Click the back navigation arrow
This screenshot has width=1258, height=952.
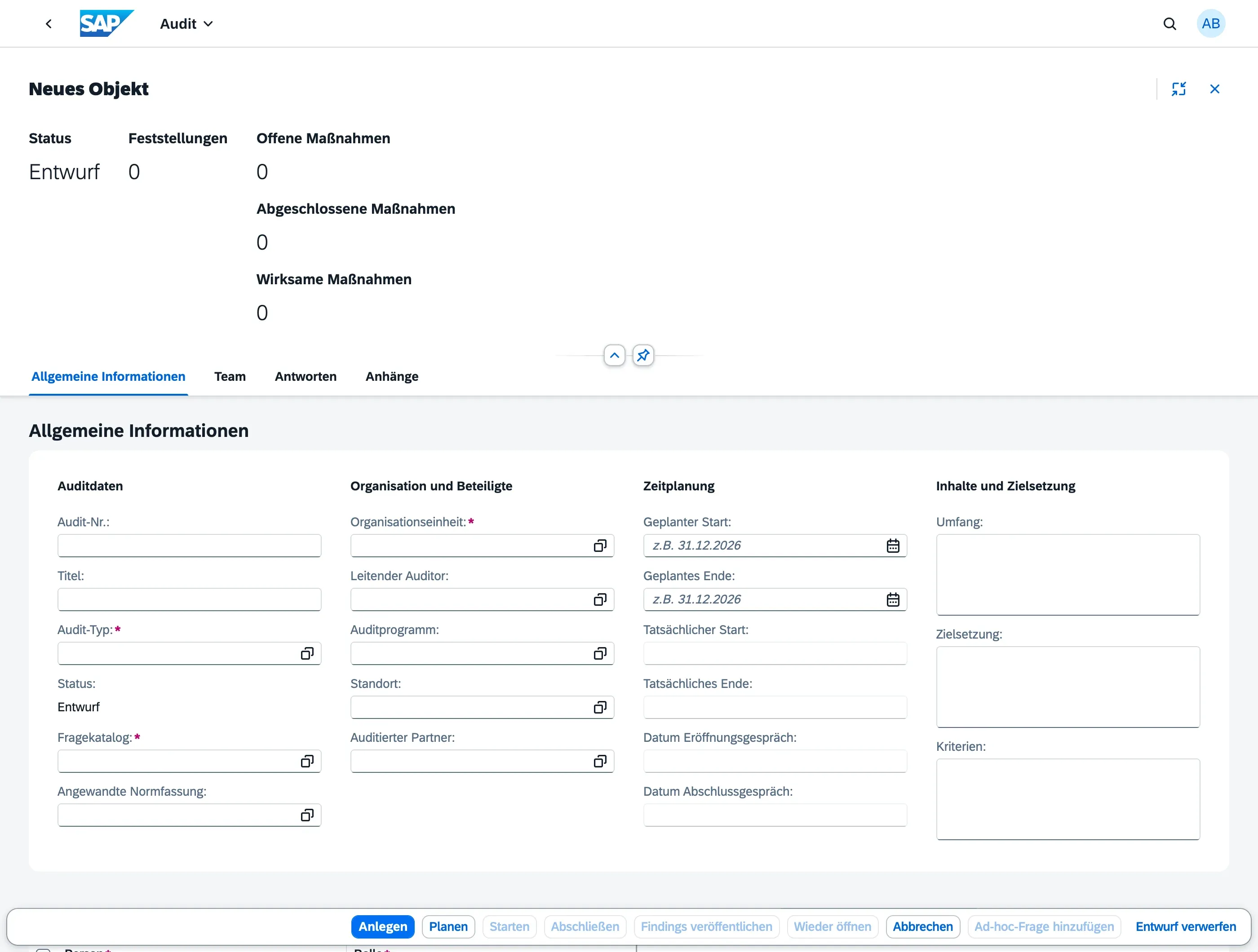[x=49, y=24]
